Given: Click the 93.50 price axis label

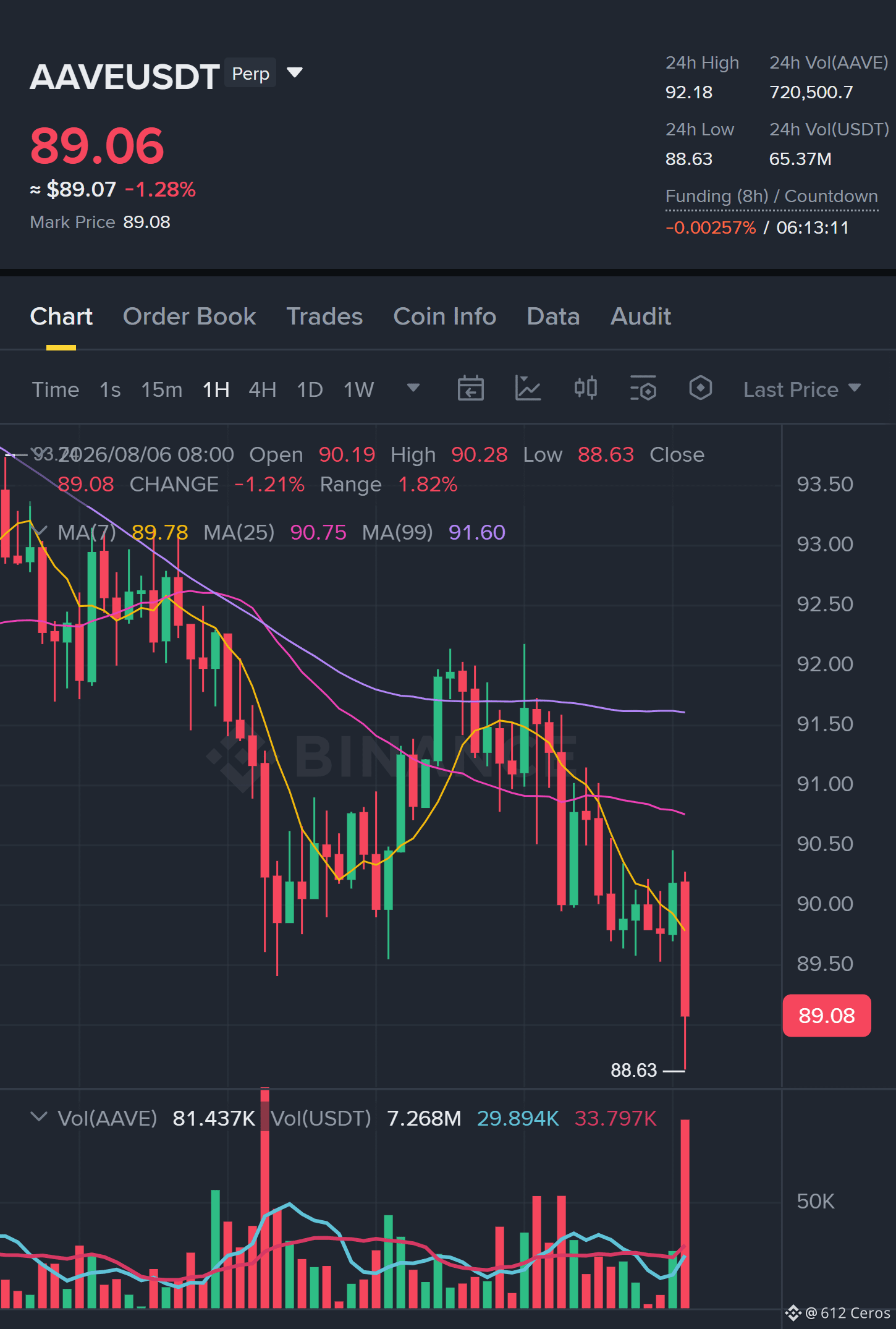Looking at the screenshot, I should coord(825,484).
